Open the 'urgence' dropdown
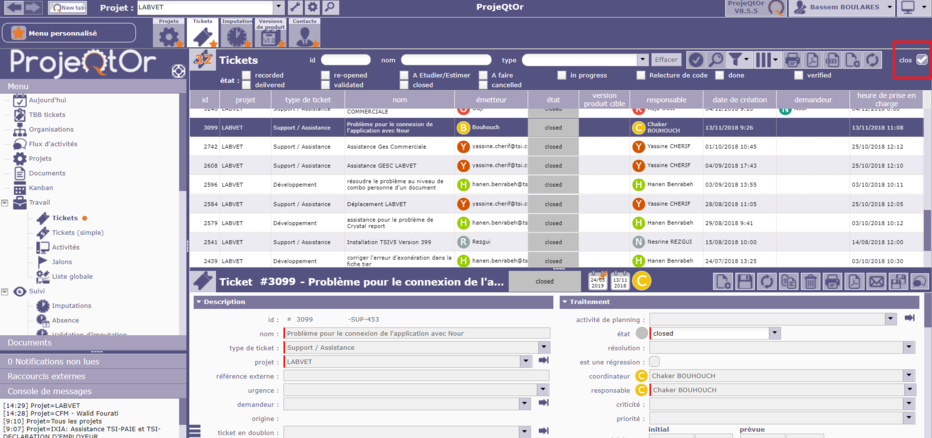 tap(544, 390)
